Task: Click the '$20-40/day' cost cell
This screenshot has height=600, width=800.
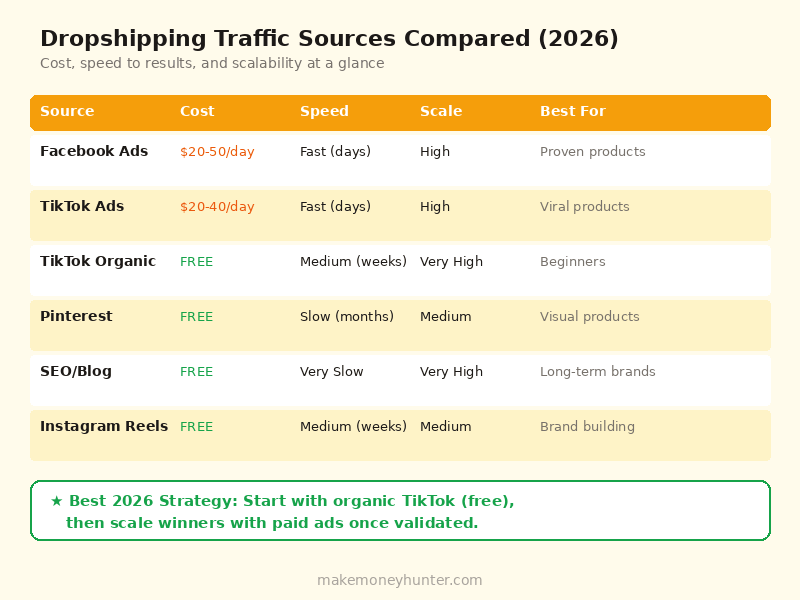Action: 217,207
